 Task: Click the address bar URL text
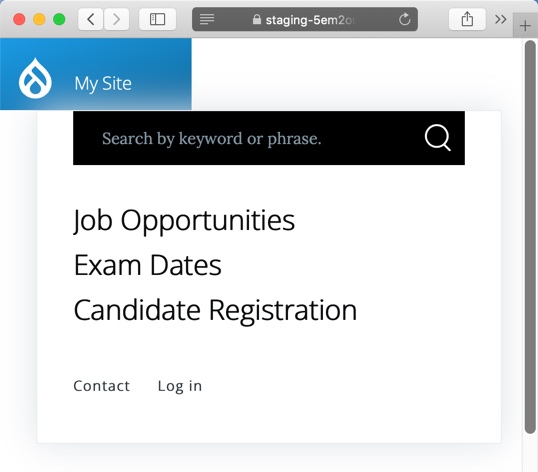point(309,20)
